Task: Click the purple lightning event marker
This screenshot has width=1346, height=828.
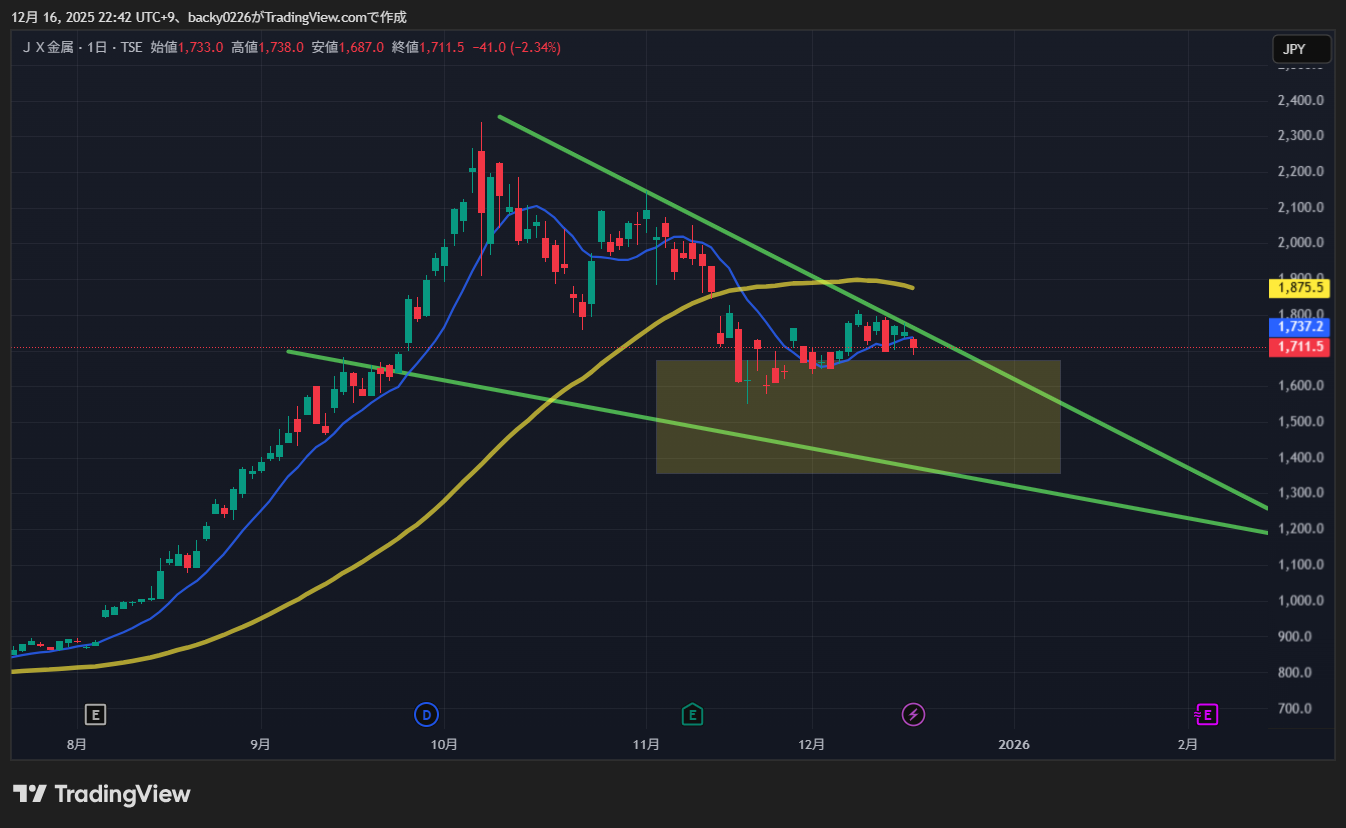Action: (913, 714)
